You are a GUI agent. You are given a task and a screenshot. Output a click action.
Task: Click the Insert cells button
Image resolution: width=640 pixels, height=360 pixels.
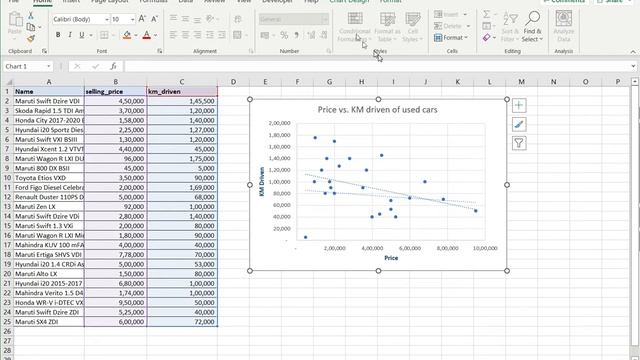451,15
